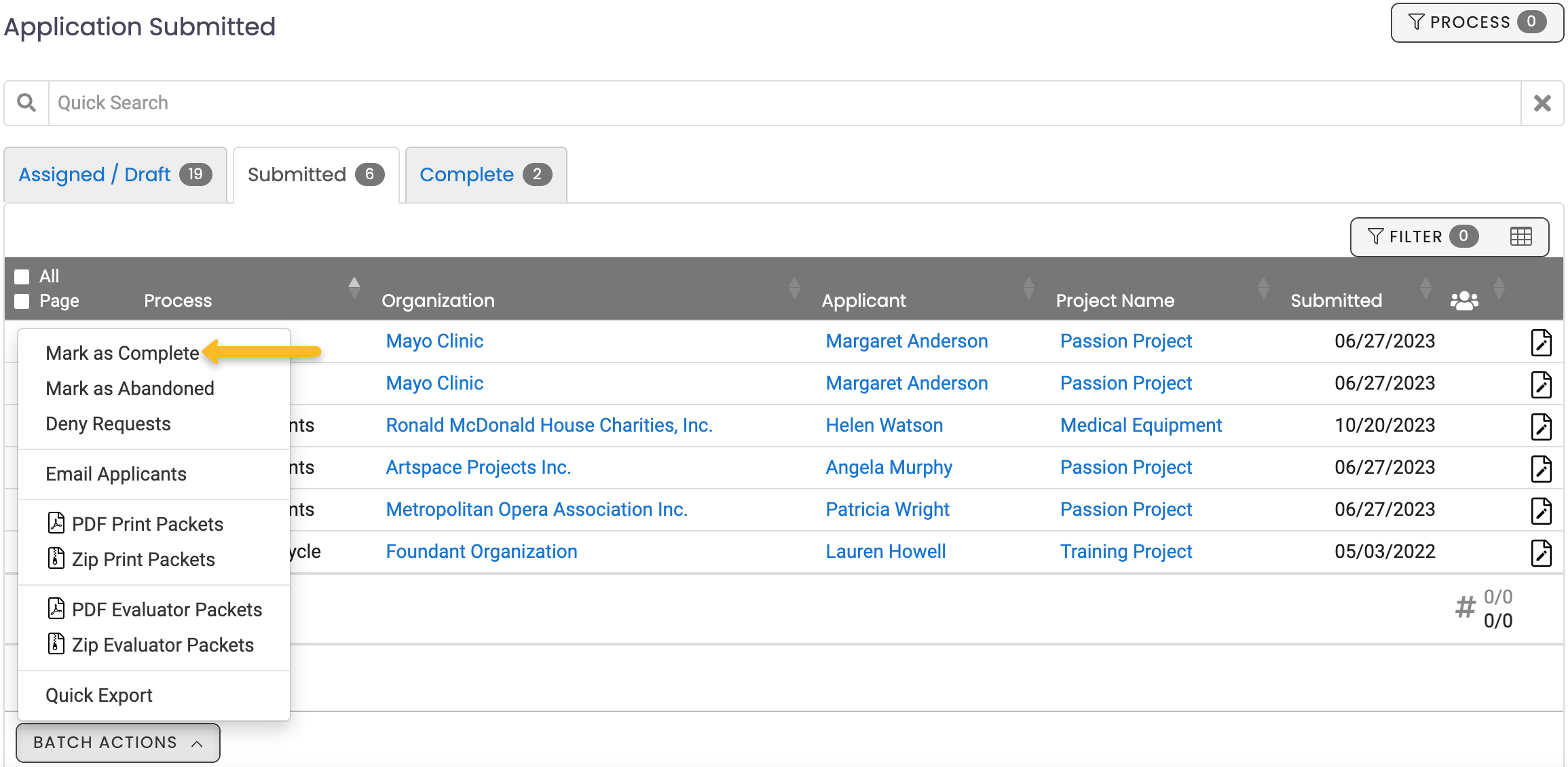Click edit document icon for Angela Murphy row
The width and height of the screenshot is (1568, 767).
point(1541,468)
